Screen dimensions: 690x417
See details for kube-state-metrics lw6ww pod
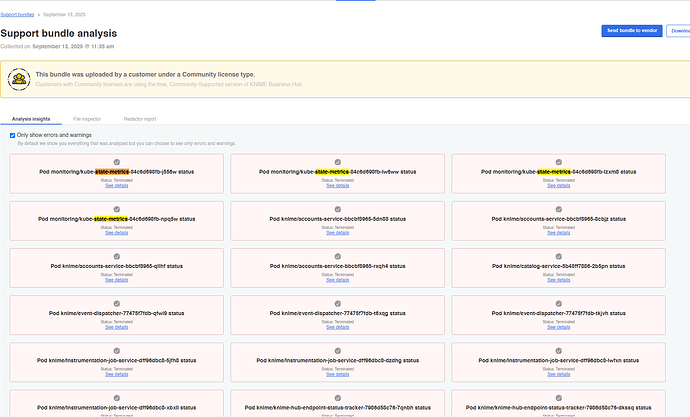[338, 186]
